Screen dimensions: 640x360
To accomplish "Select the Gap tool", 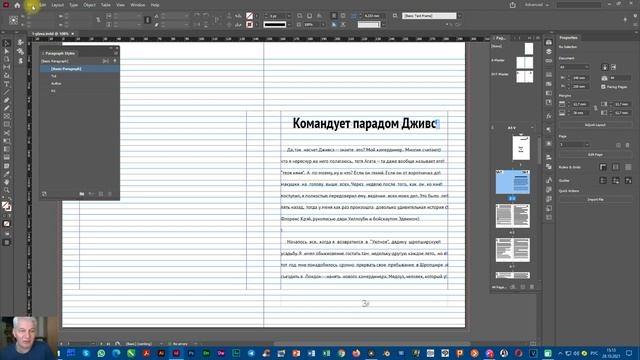I will [7, 67].
